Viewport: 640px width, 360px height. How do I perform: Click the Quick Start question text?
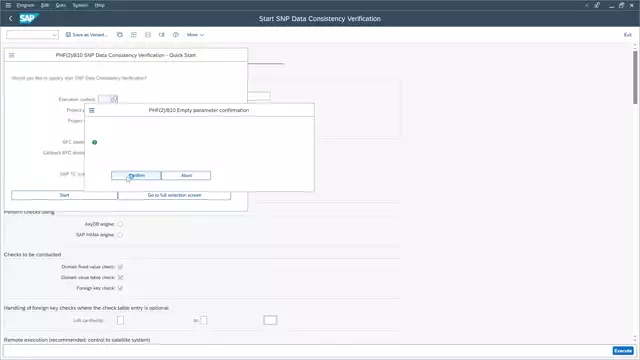coord(79,78)
